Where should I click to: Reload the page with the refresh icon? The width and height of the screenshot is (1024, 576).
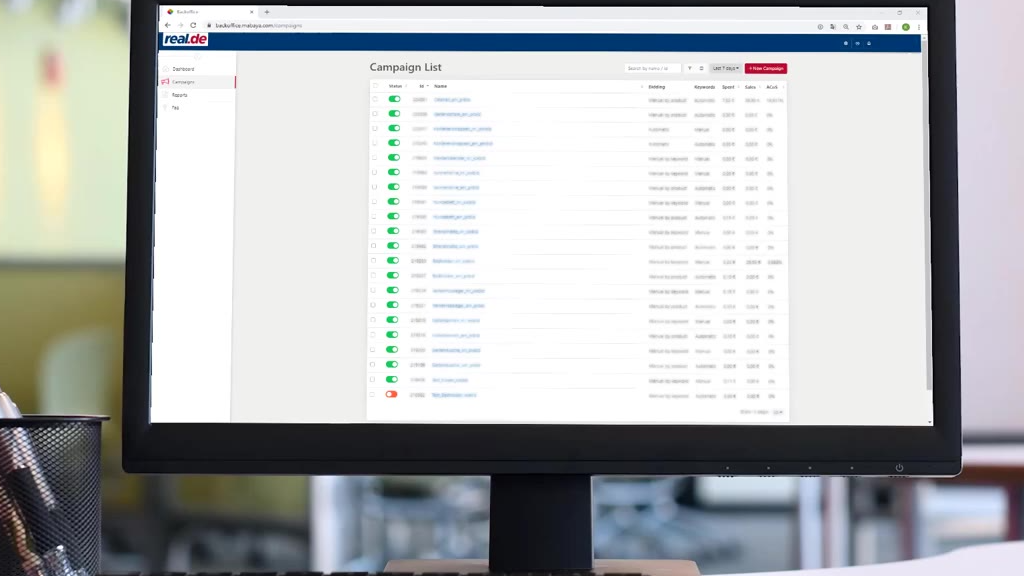click(193, 25)
